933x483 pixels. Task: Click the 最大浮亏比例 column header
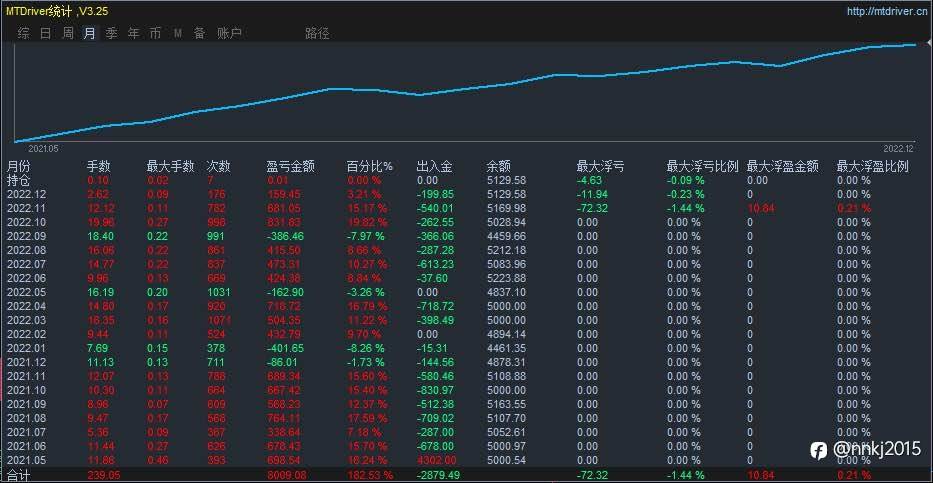703,167
